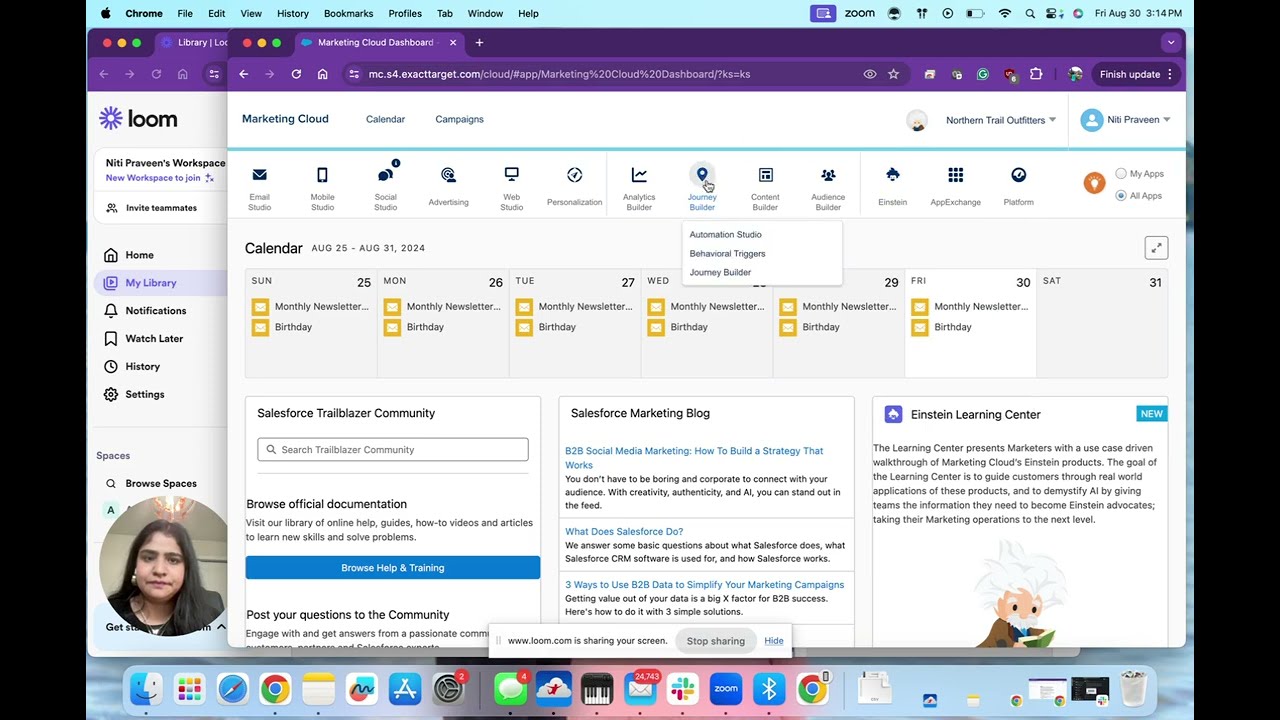Open Friday Monthly Newsletter calendar event

pyautogui.click(x=970, y=307)
